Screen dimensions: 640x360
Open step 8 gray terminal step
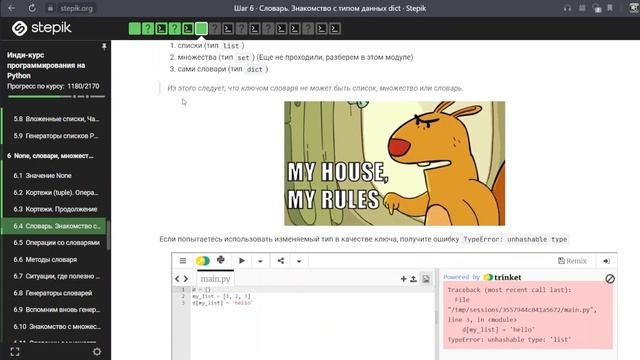pyautogui.click(x=228, y=29)
